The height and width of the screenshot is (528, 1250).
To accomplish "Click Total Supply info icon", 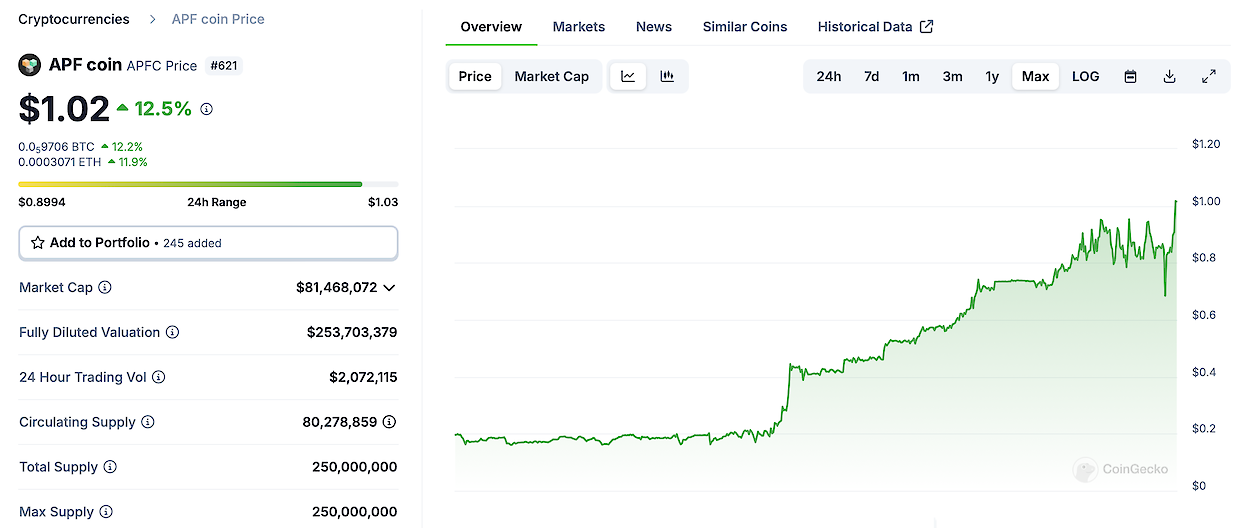I will 110,467.
